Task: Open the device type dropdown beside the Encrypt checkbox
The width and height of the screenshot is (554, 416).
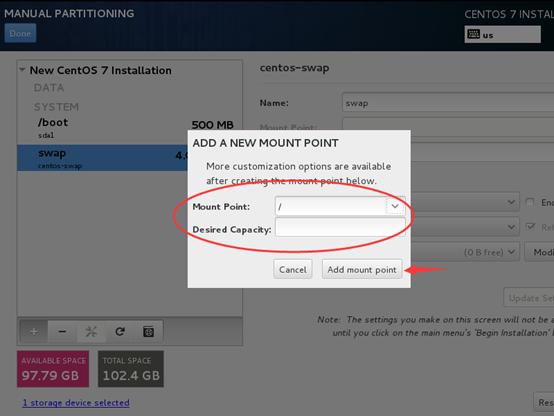Action: [465, 202]
